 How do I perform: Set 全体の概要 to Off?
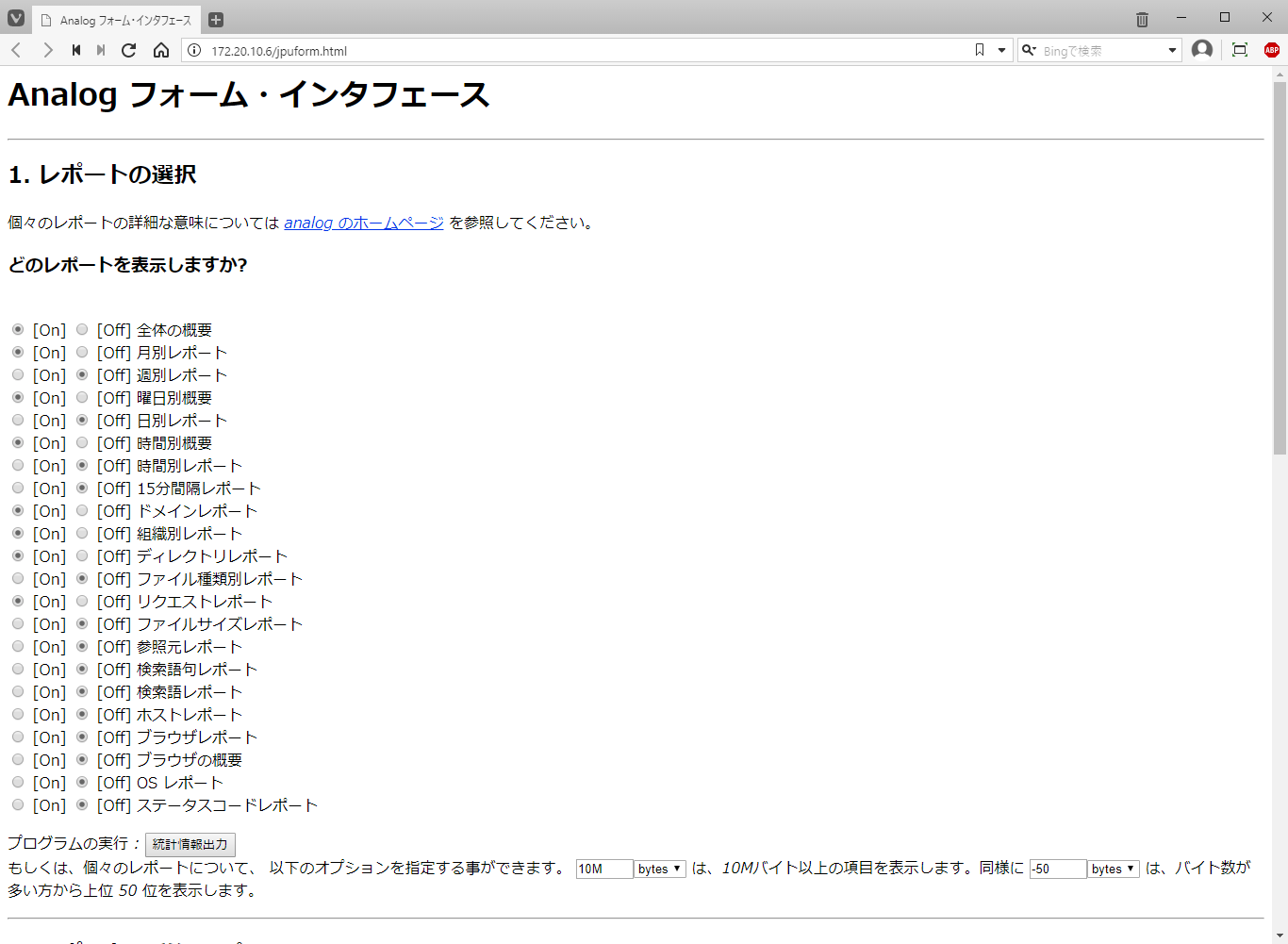(x=82, y=329)
